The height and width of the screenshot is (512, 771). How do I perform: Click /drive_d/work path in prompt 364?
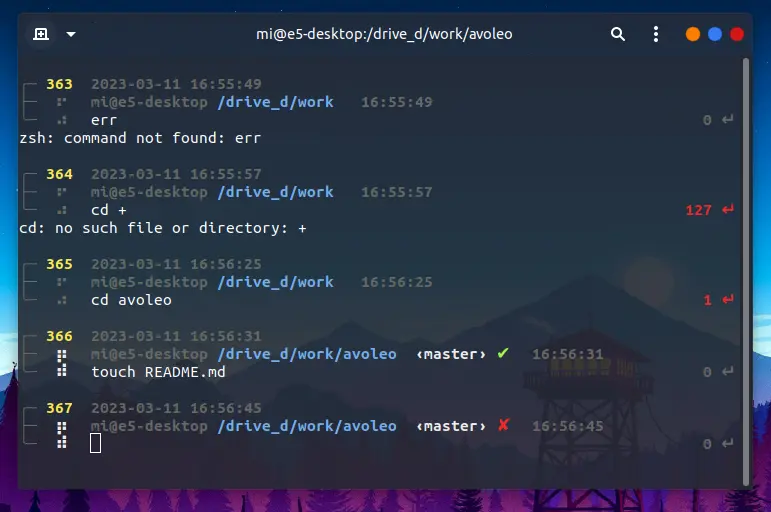(275, 192)
